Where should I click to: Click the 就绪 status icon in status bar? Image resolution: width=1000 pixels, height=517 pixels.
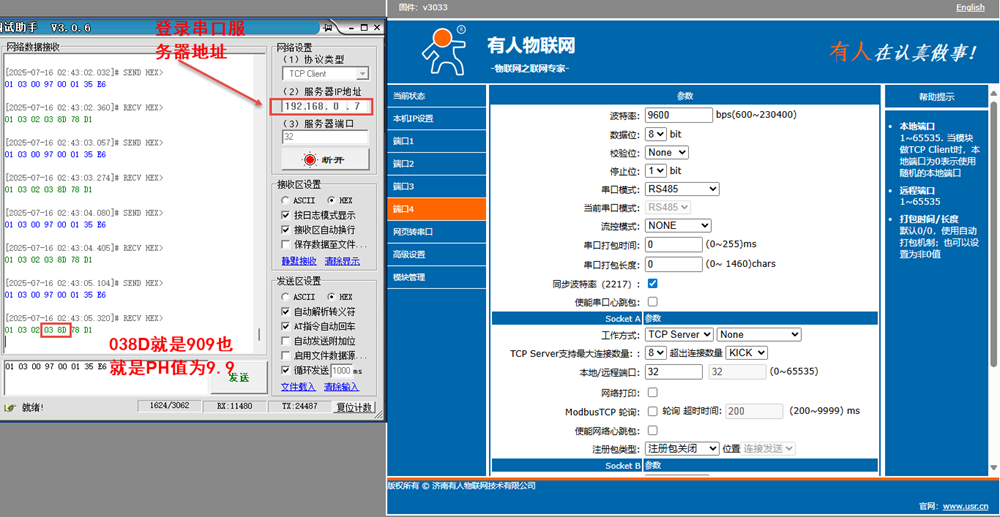click(x=10, y=407)
